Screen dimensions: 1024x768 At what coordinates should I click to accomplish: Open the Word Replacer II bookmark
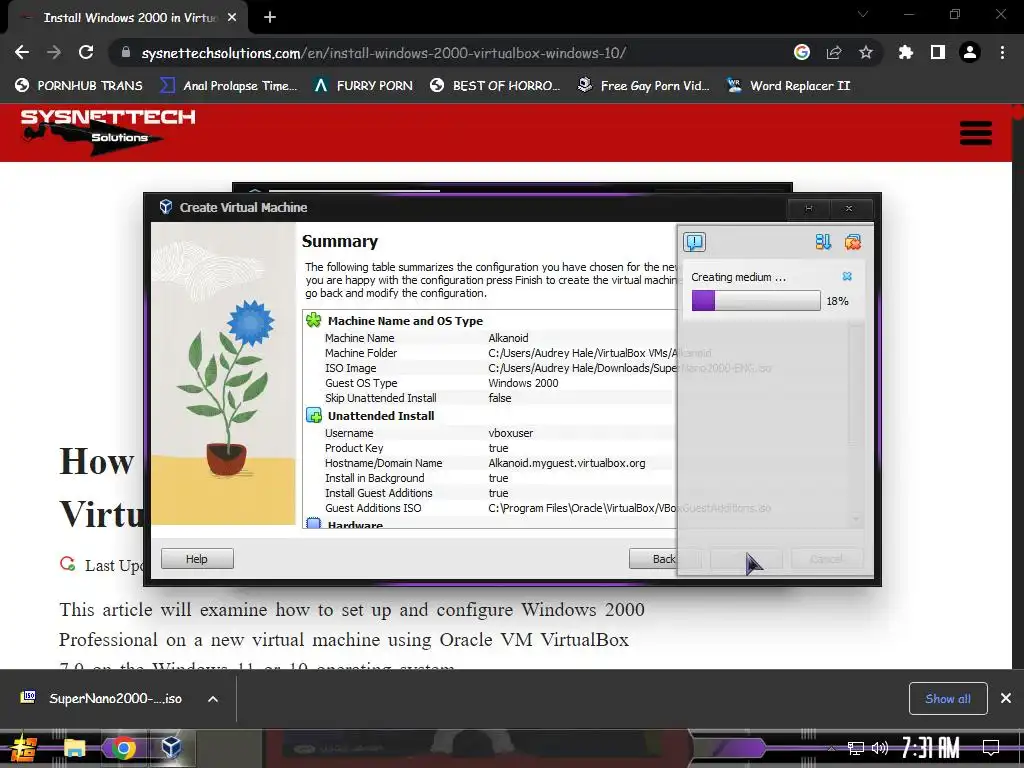pyautogui.click(x=788, y=86)
